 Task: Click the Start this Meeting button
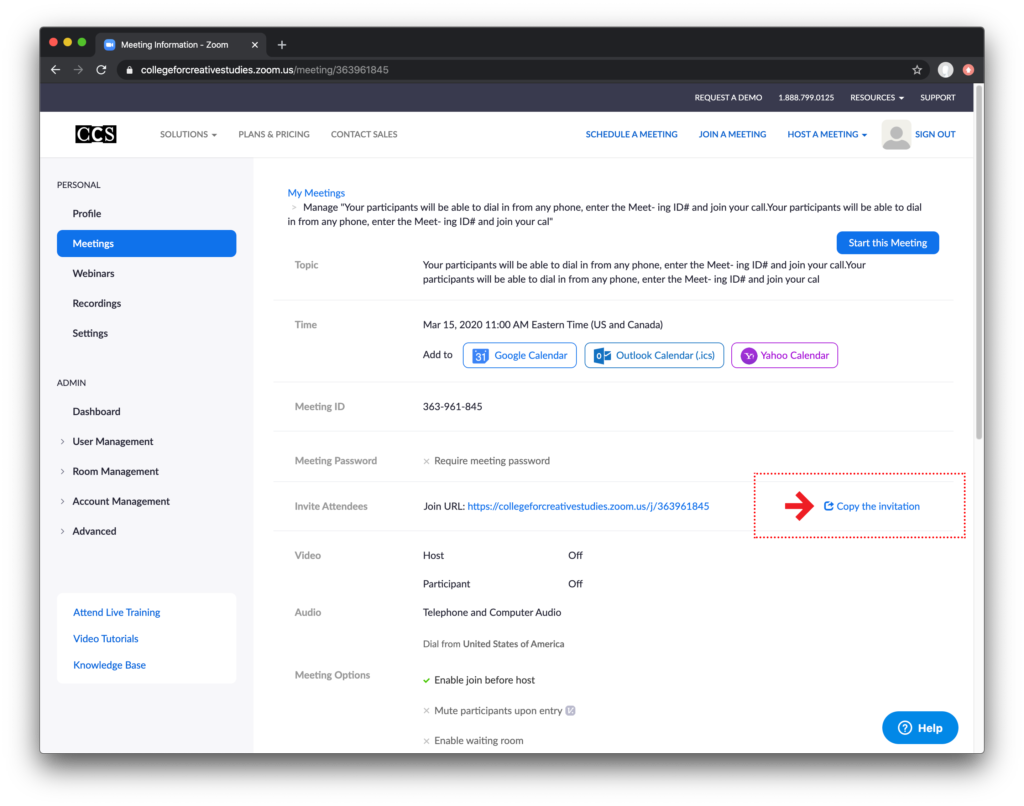coord(887,243)
